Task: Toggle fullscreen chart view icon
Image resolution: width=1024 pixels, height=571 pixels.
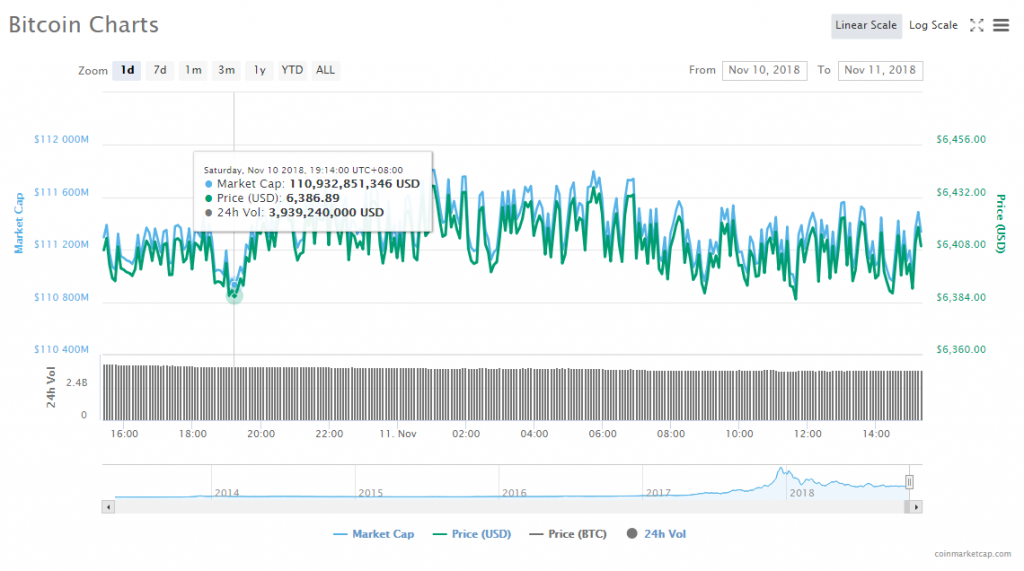Action: click(977, 26)
